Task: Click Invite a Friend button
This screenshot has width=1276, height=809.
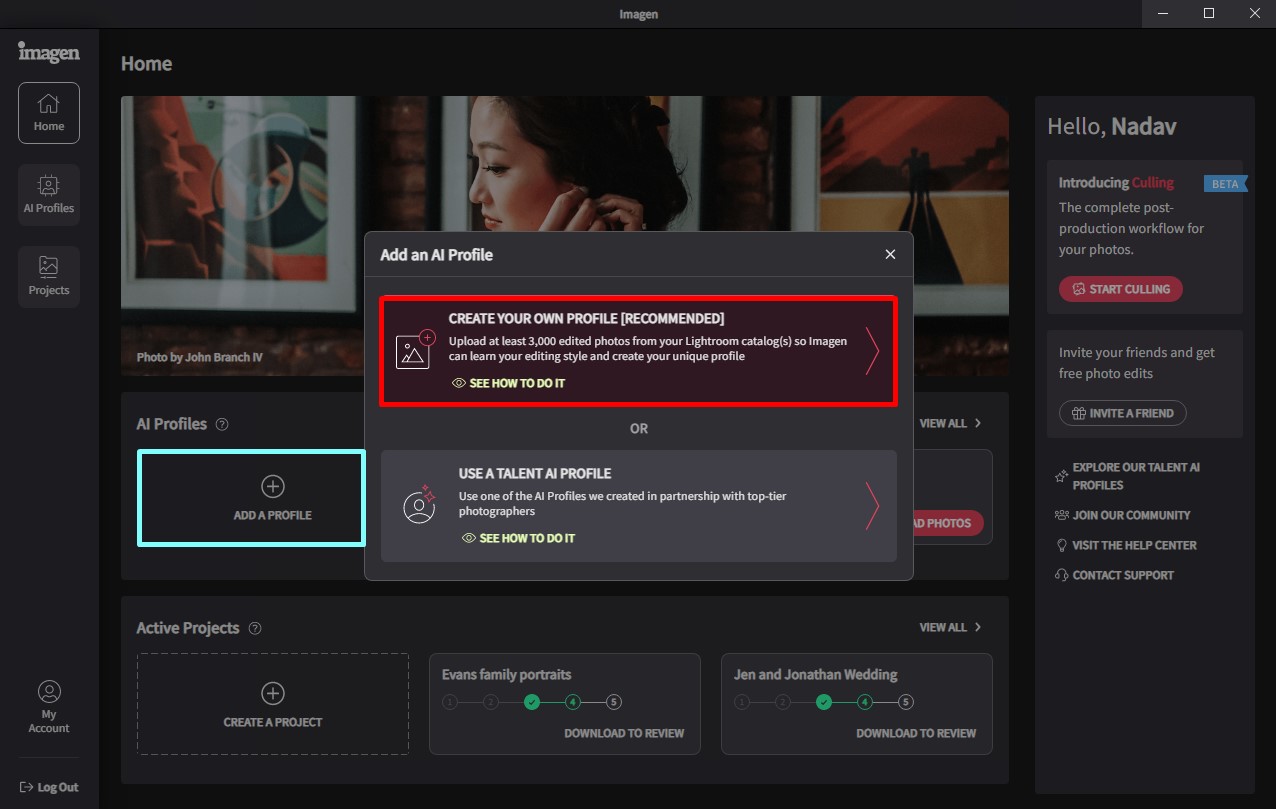Action: point(1123,413)
